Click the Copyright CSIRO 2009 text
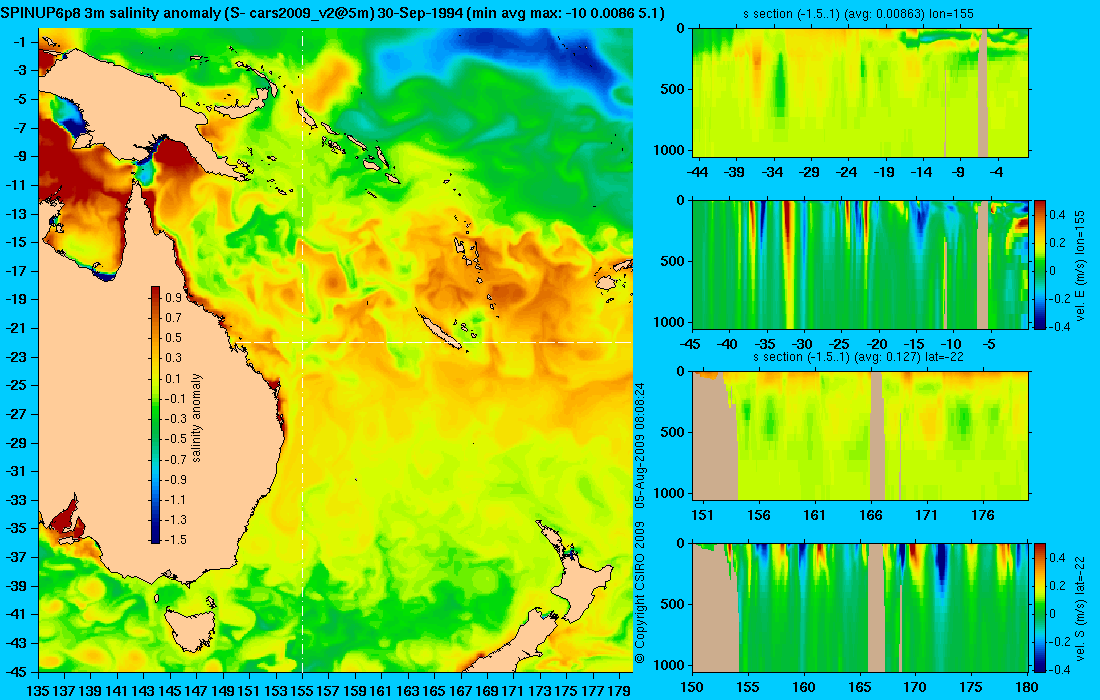 click(x=640, y=593)
